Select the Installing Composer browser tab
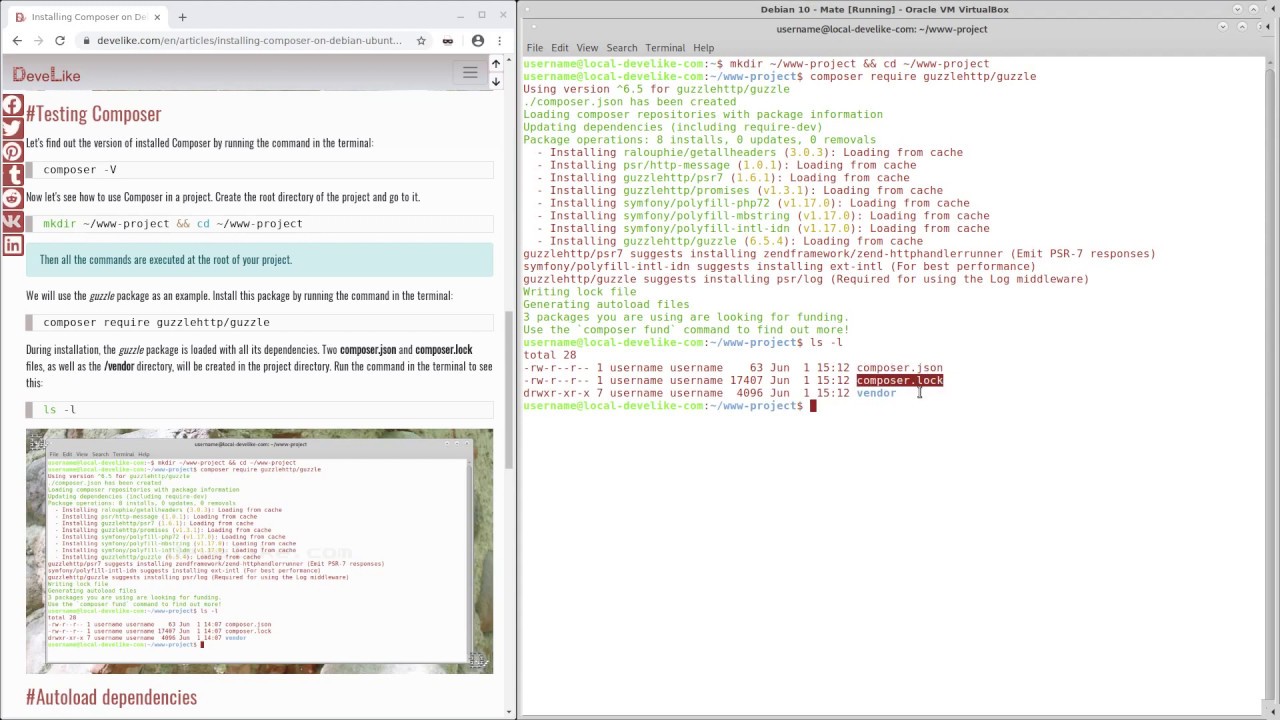The width and height of the screenshot is (1280, 720). tap(88, 17)
